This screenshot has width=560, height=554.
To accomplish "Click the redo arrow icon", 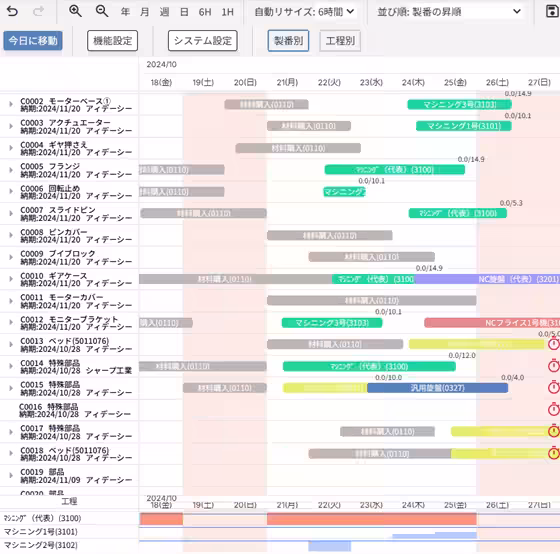I will click(38, 11).
